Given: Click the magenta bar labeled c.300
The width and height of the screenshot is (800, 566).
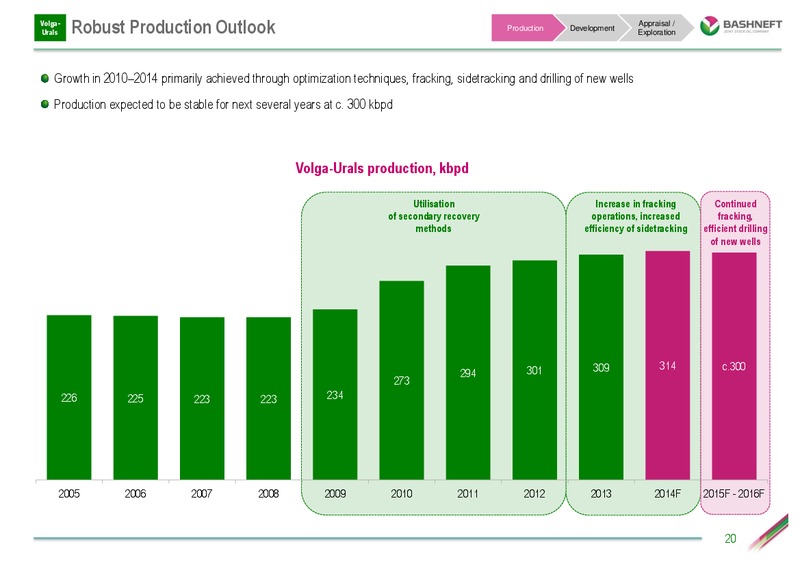Looking at the screenshot, I should [734, 366].
